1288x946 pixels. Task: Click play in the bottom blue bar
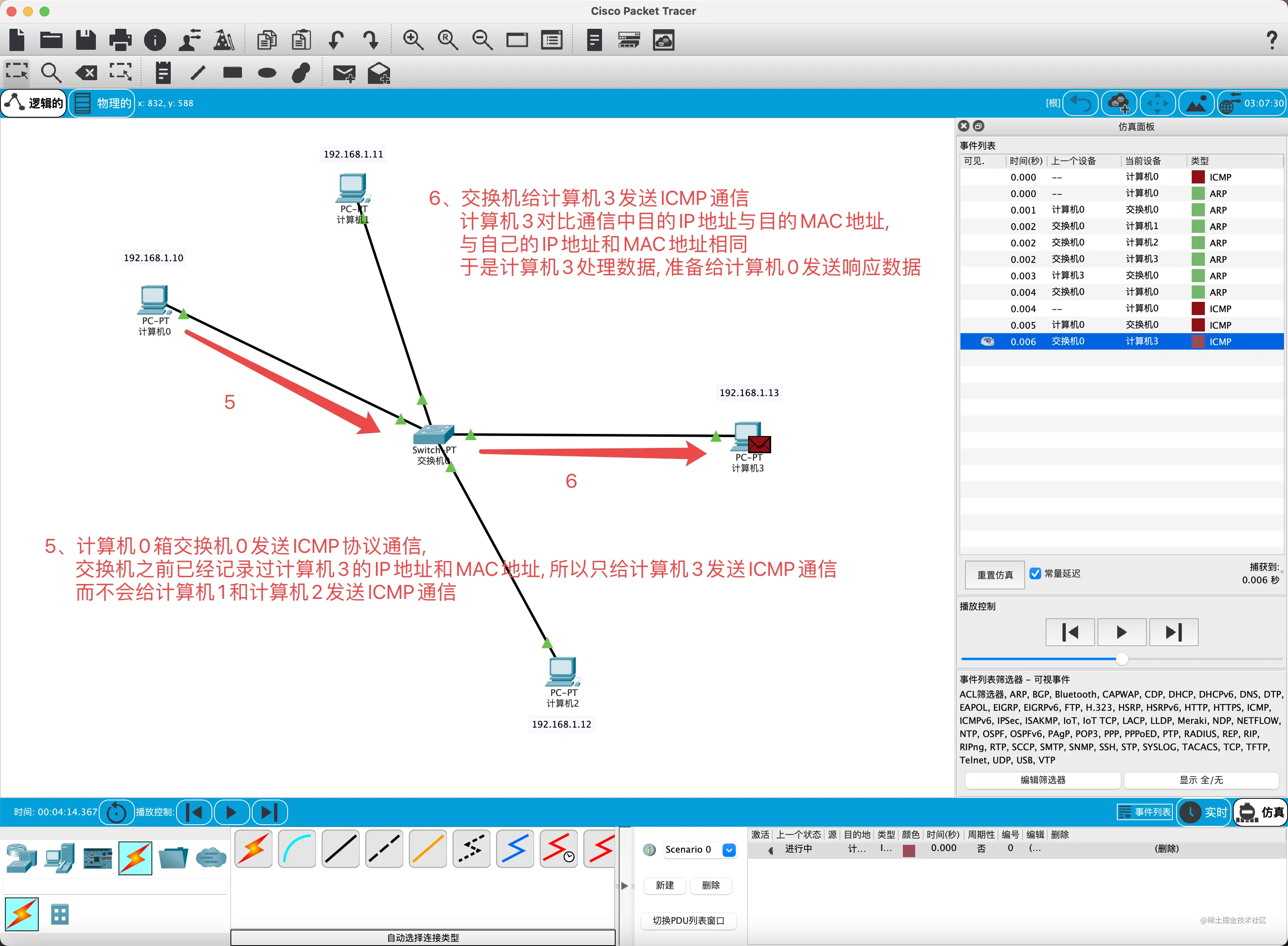pyautogui.click(x=232, y=812)
